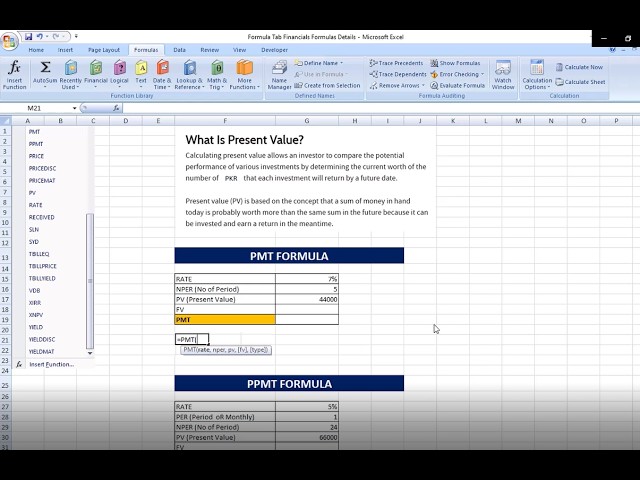This screenshot has width=640, height=480.
Task: Open the Name Manager
Action: pyautogui.click(x=280, y=75)
